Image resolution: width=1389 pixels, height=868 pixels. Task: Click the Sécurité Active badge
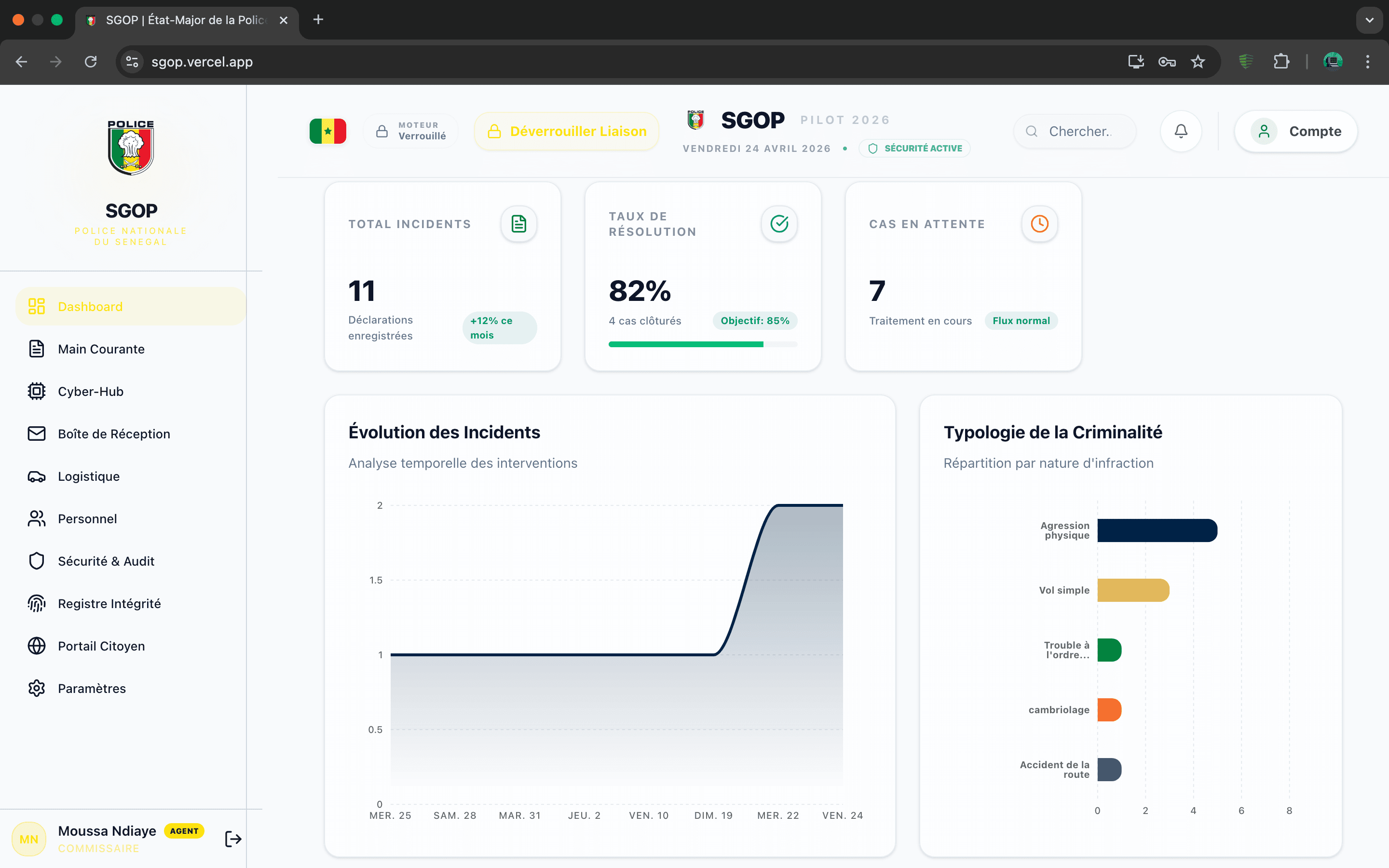pyautogui.click(x=915, y=148)
